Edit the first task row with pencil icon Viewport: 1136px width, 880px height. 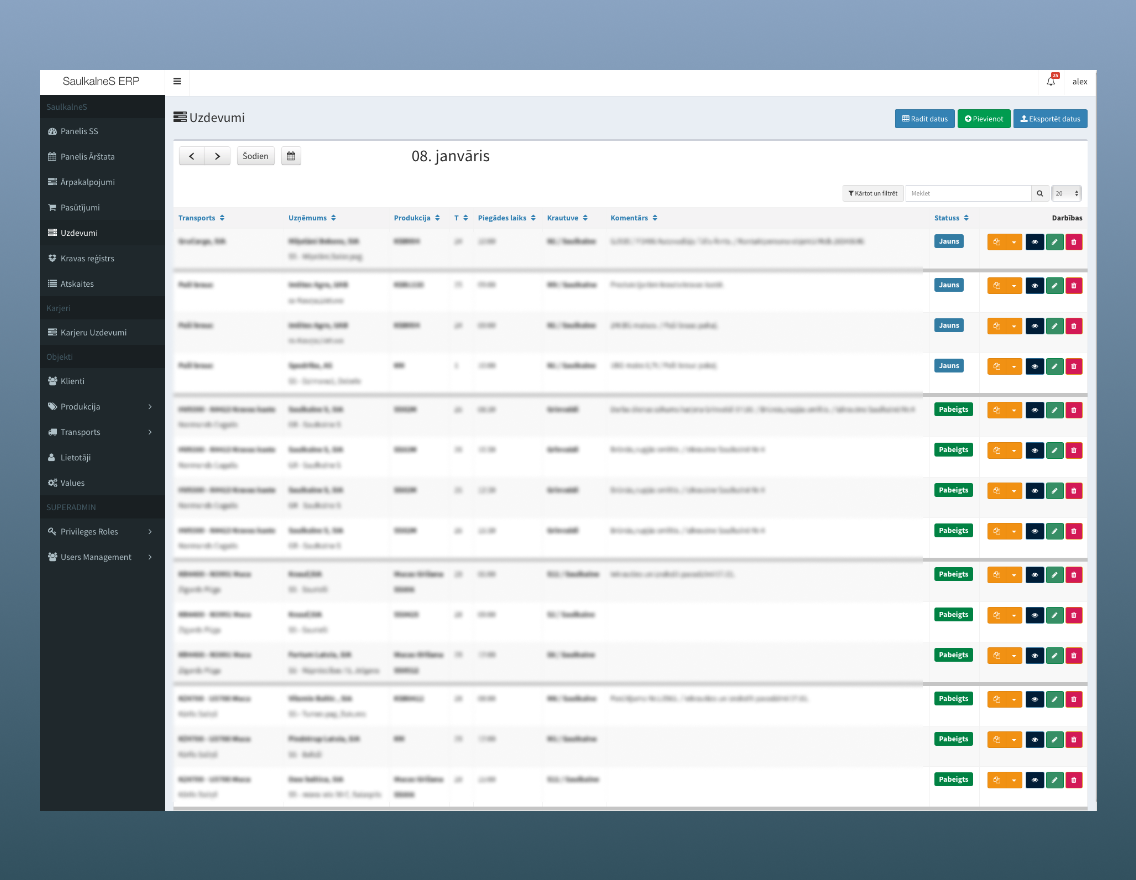1054,241
